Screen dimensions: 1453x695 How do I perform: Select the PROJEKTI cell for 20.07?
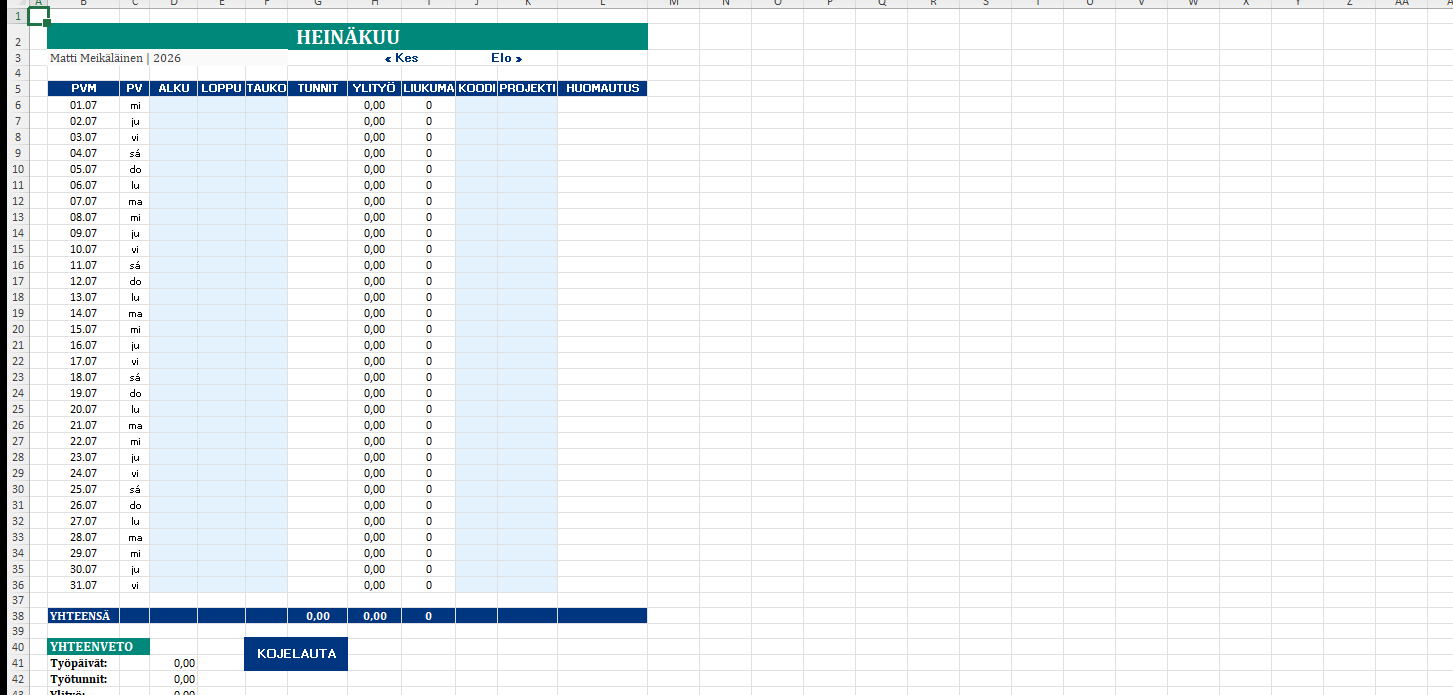click(527, 409)
